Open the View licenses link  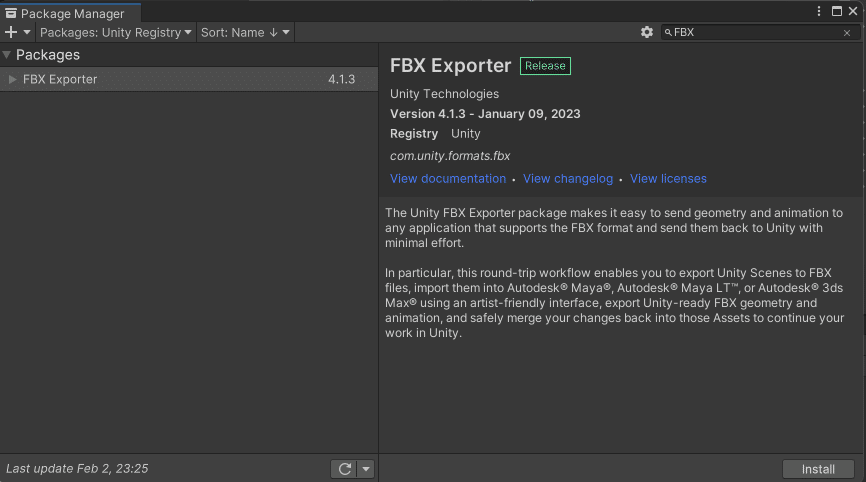[668, 179]
